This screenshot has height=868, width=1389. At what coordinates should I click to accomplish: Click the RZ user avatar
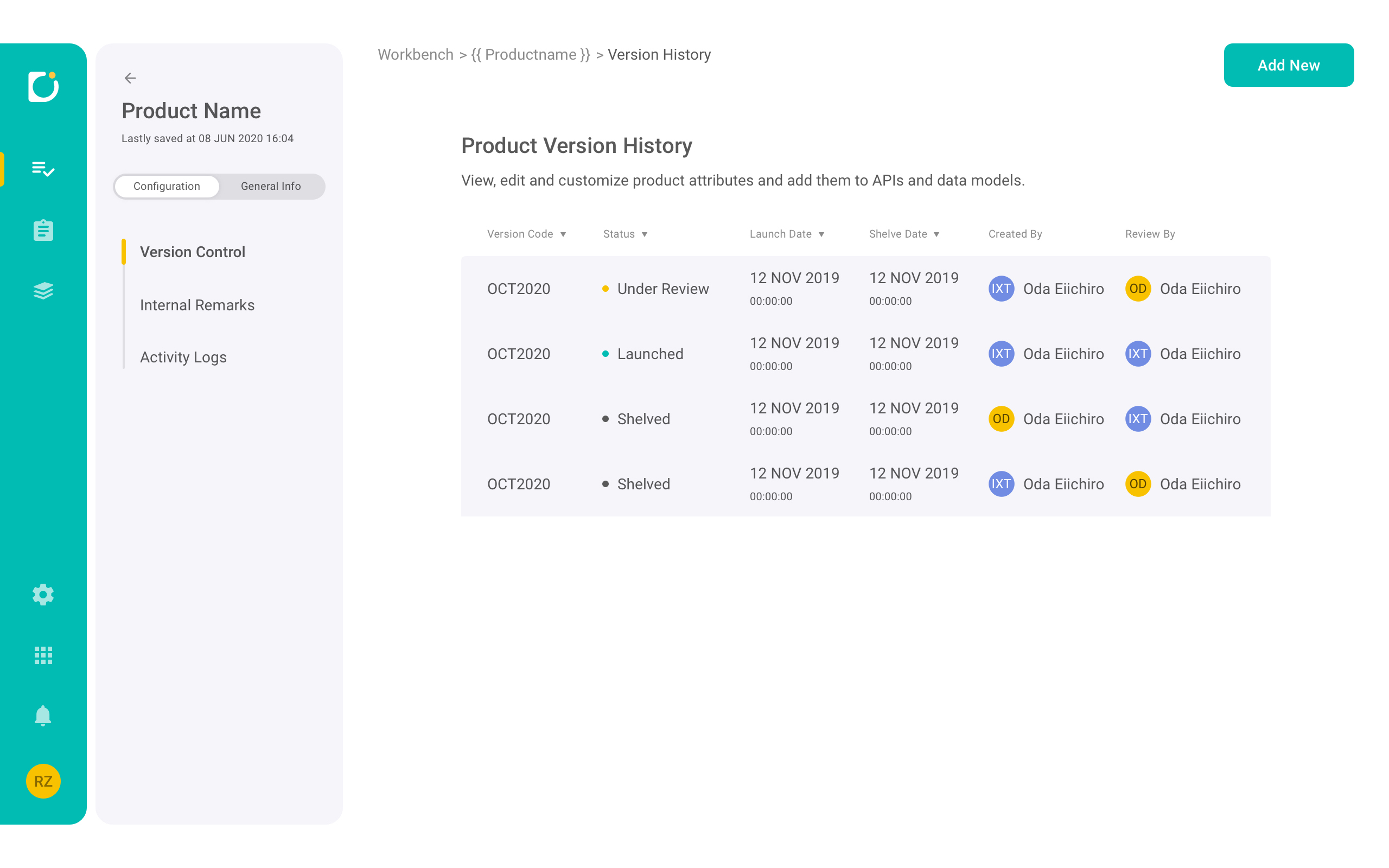pyautogui.click(x=43, y=781)
